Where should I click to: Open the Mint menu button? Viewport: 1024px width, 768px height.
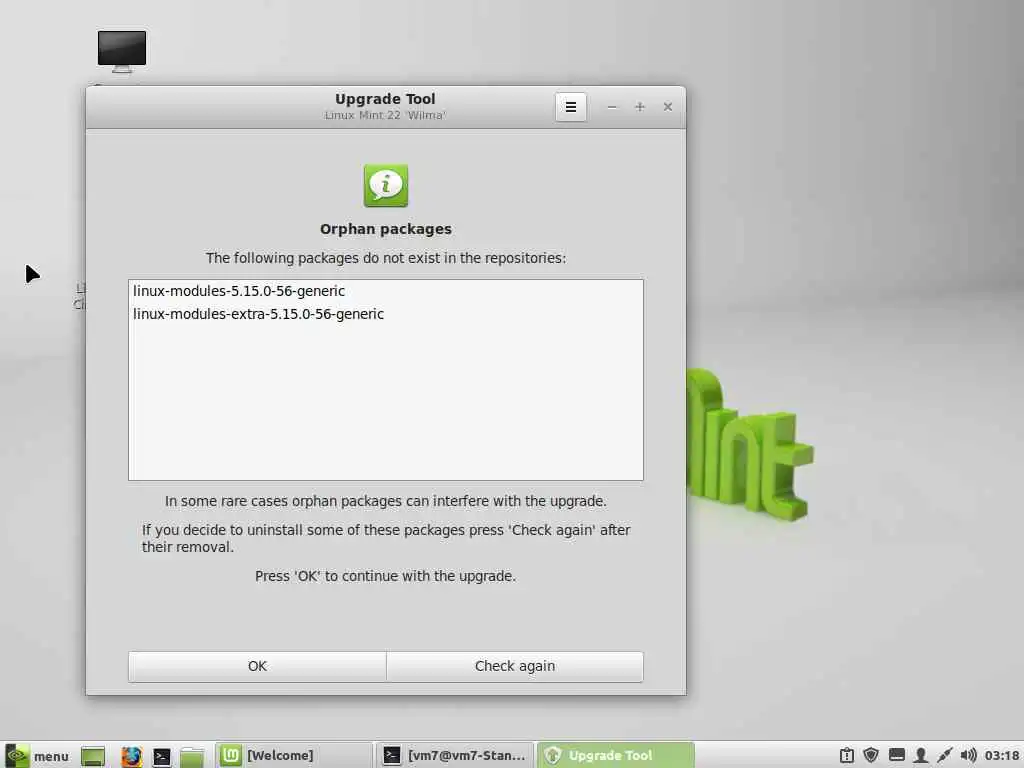[37, 756]
